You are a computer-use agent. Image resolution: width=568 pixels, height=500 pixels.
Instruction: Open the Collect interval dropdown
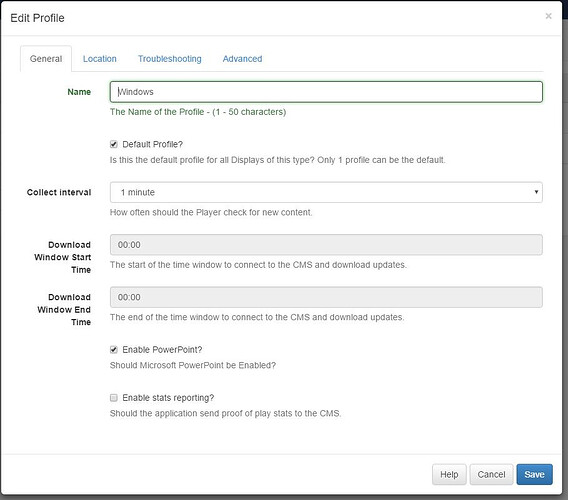326,192
